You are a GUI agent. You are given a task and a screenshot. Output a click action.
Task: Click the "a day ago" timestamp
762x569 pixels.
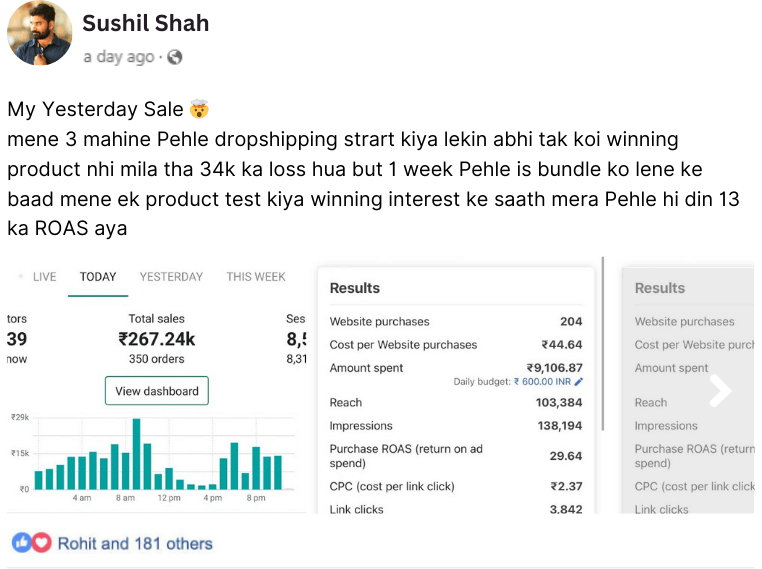119,58
